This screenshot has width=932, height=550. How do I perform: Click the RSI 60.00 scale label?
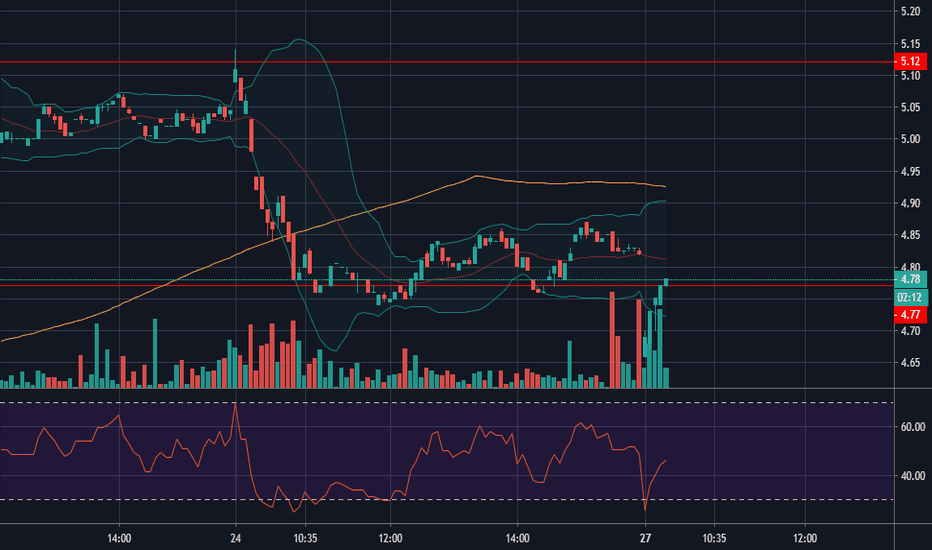pyautogui.click(x=913, y=426)
